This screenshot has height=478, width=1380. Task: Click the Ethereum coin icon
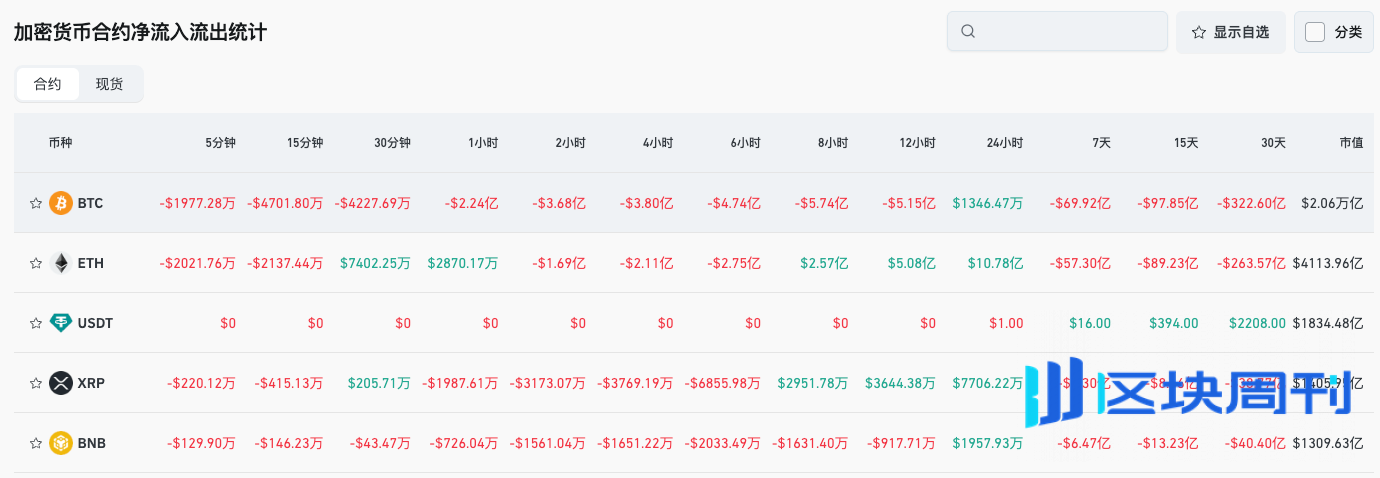pos(61,263)
